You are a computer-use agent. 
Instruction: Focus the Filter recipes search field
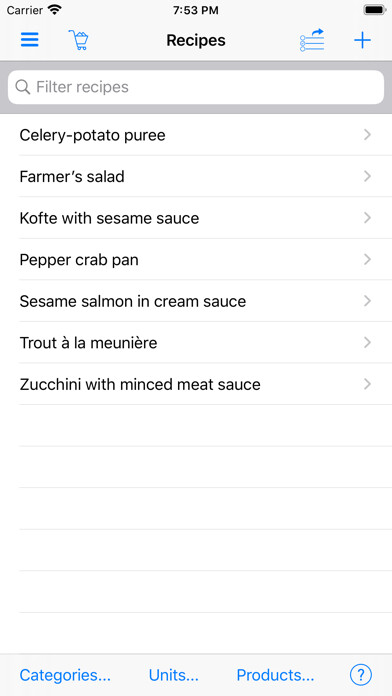[x=196, y=87]
